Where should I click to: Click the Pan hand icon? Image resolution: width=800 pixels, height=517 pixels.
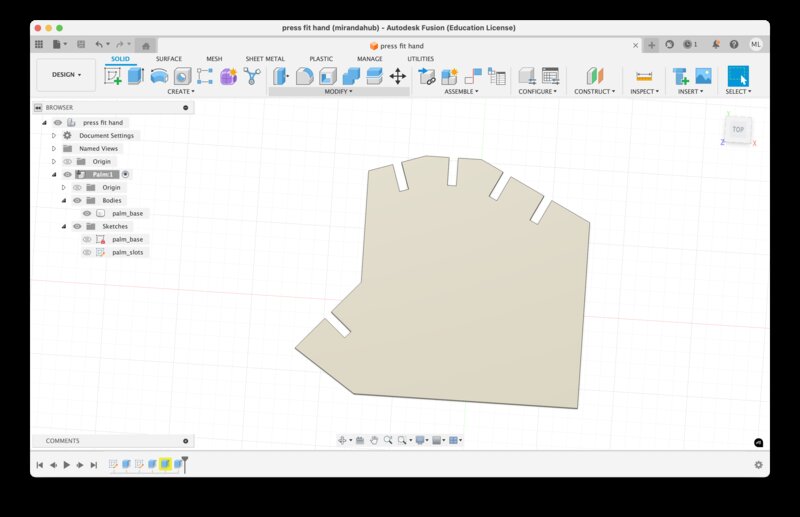pos(374,440)
